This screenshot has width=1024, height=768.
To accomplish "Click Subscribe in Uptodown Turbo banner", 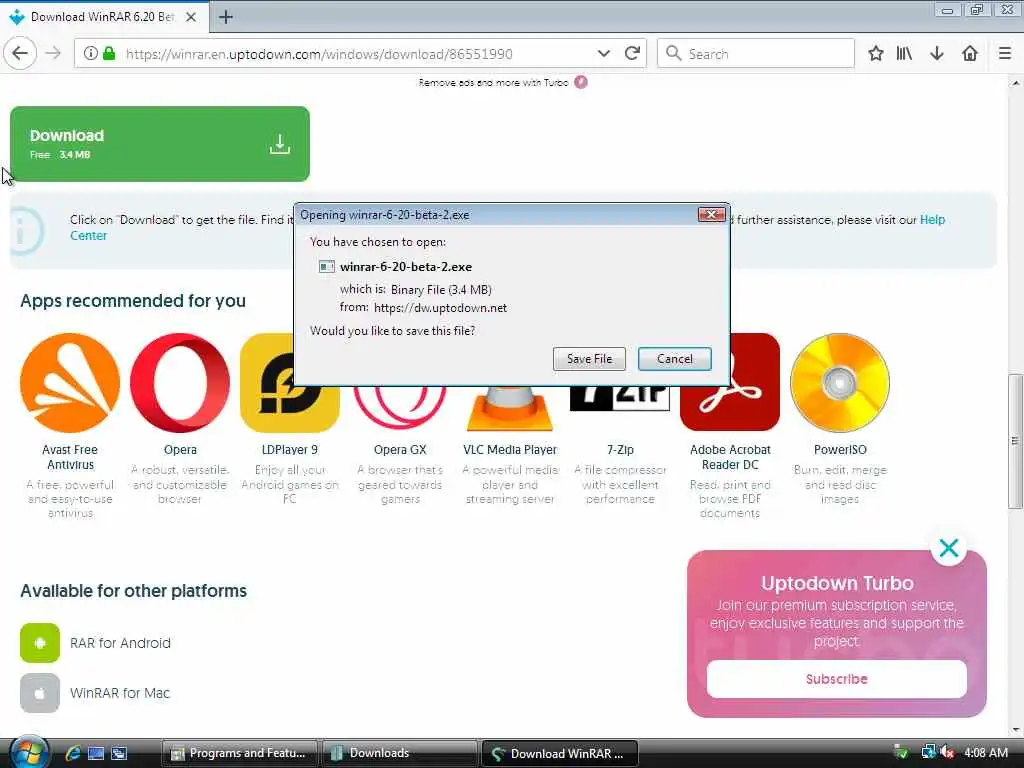I will pyautogui.click(x=837, y=679).
